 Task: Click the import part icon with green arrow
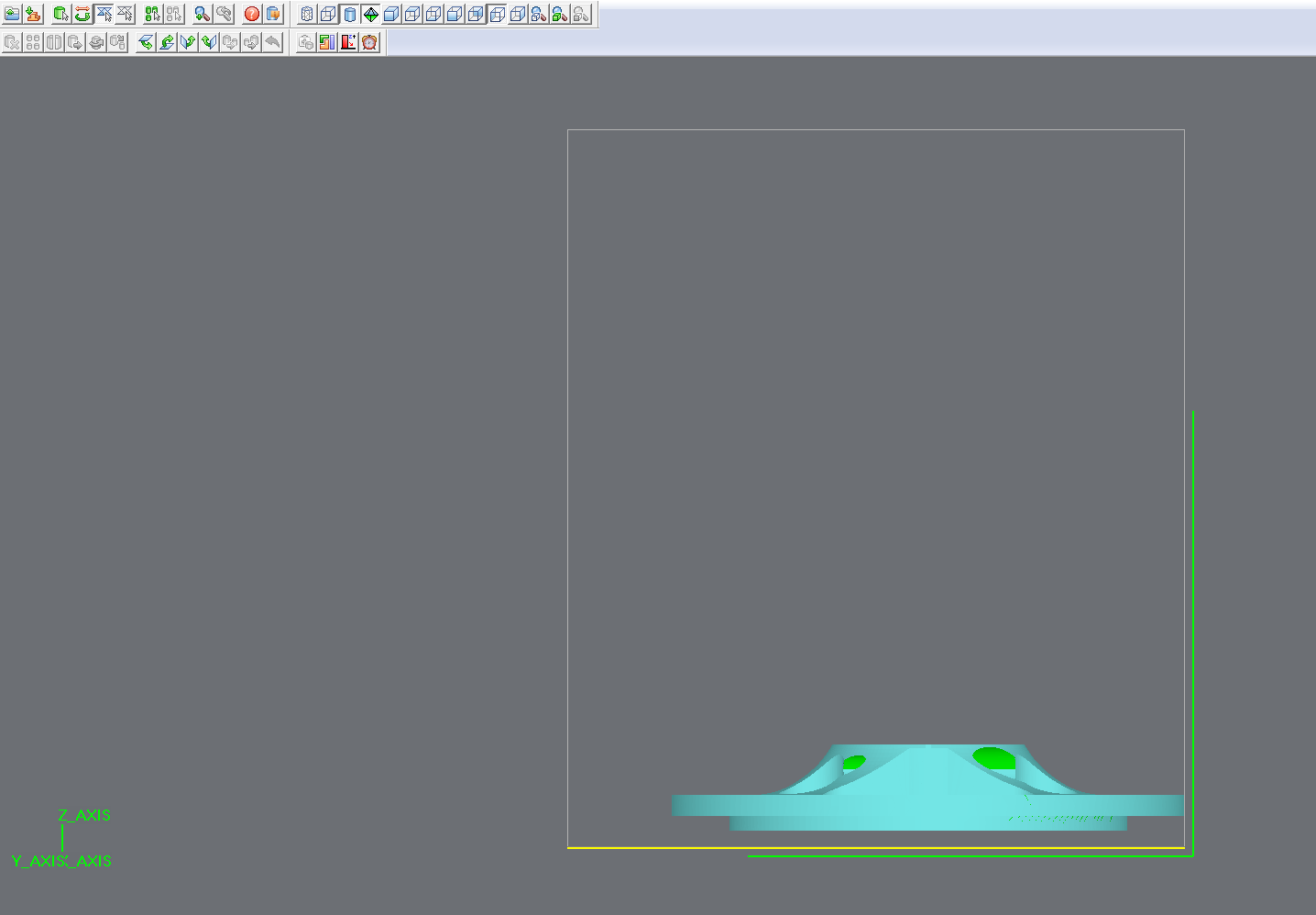click(x=33, y=14)
